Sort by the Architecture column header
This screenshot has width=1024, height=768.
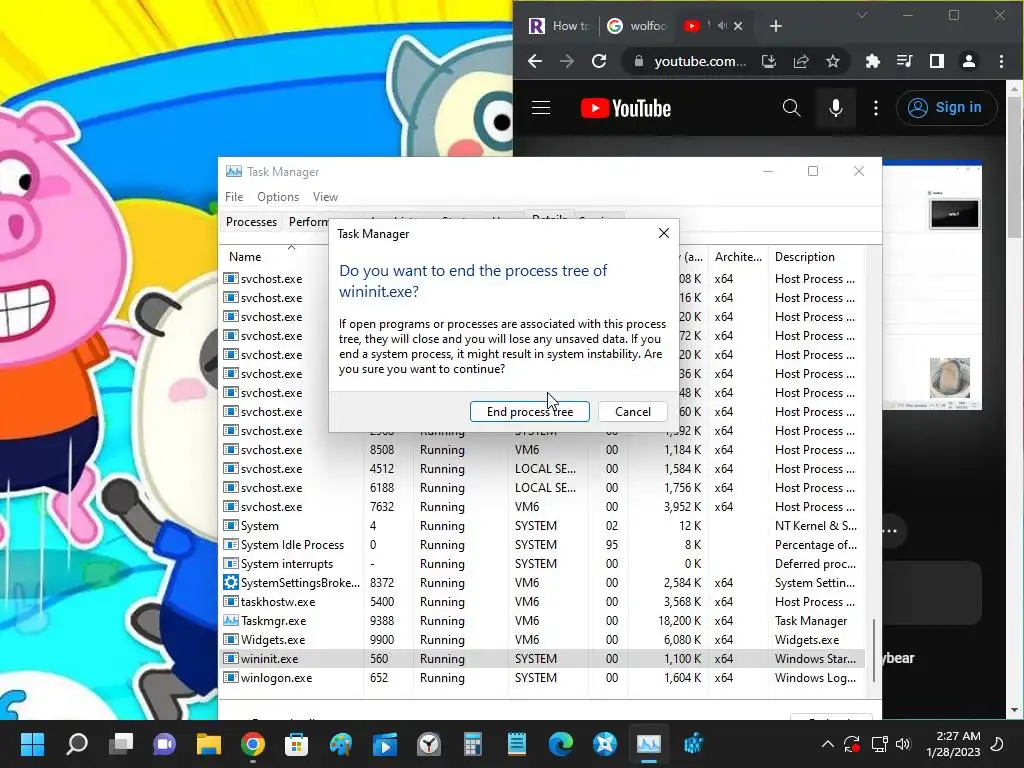point(738,257)
